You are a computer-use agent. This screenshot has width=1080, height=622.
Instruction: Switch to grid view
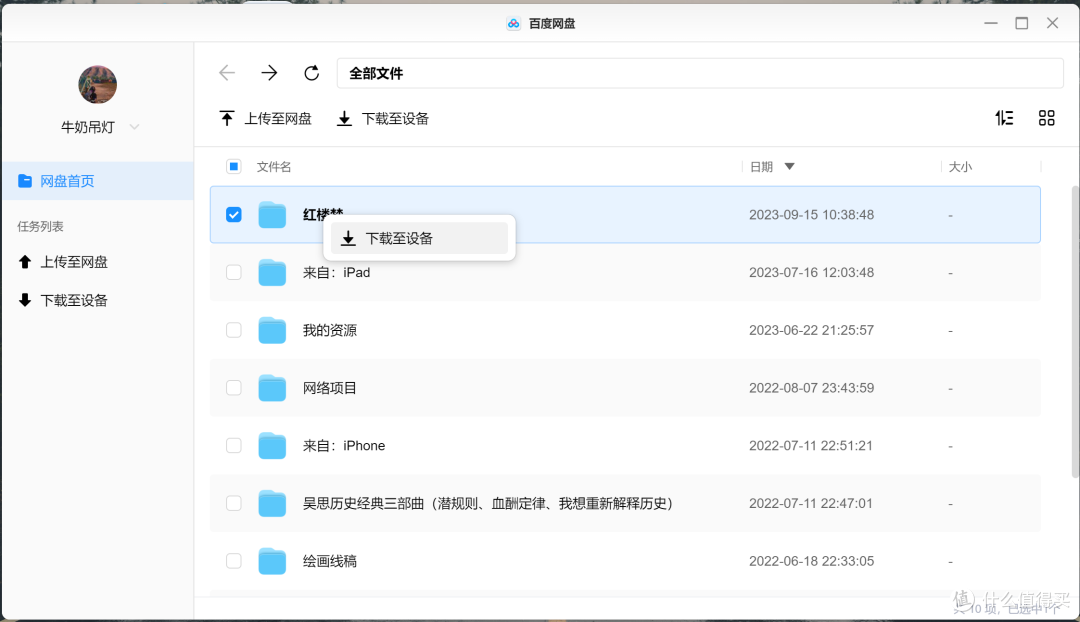[1046, 118]
